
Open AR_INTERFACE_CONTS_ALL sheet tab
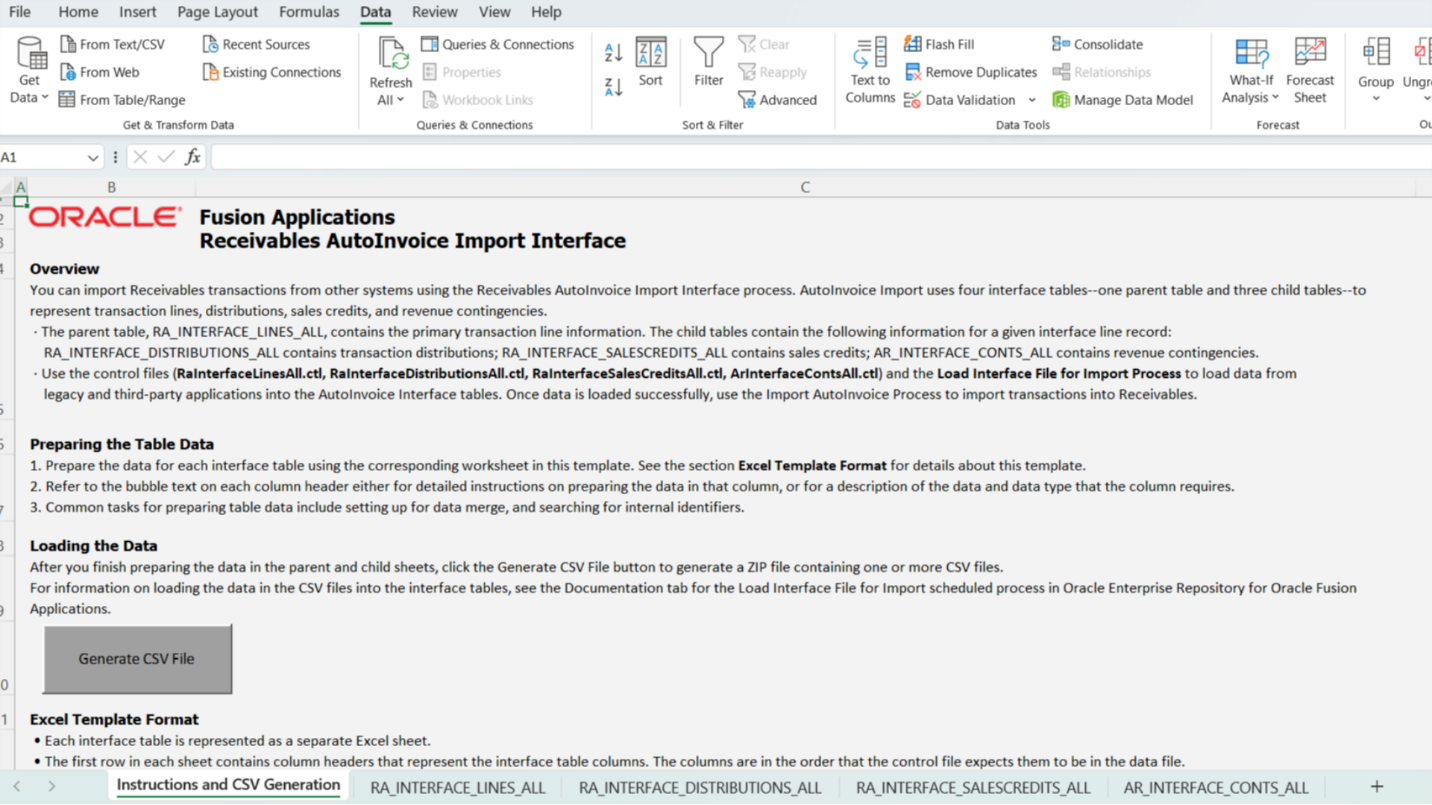tap(1216, 788)
